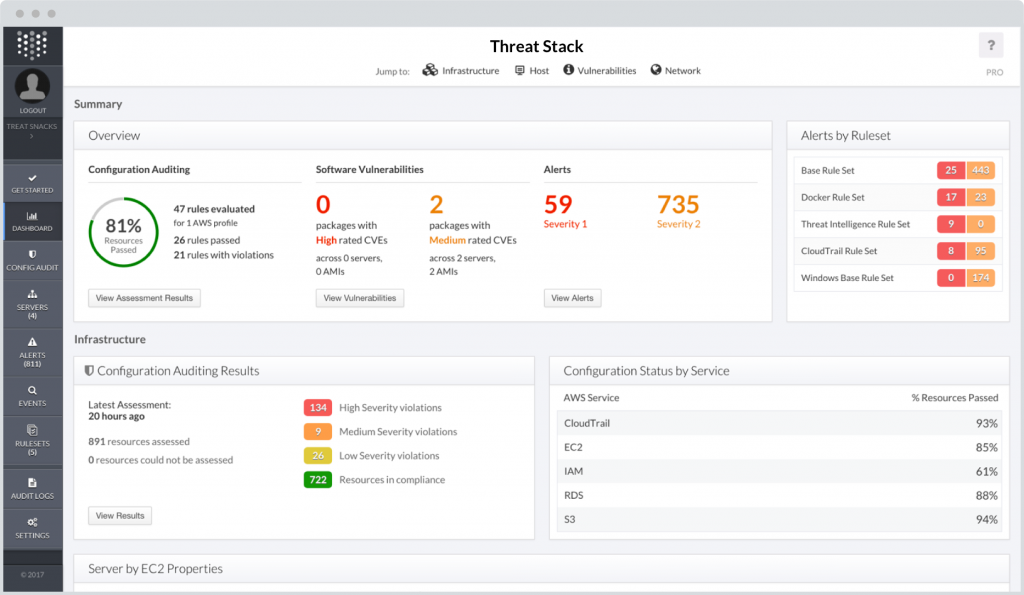Jump to the Vulnerabilities section

(599, 71)
